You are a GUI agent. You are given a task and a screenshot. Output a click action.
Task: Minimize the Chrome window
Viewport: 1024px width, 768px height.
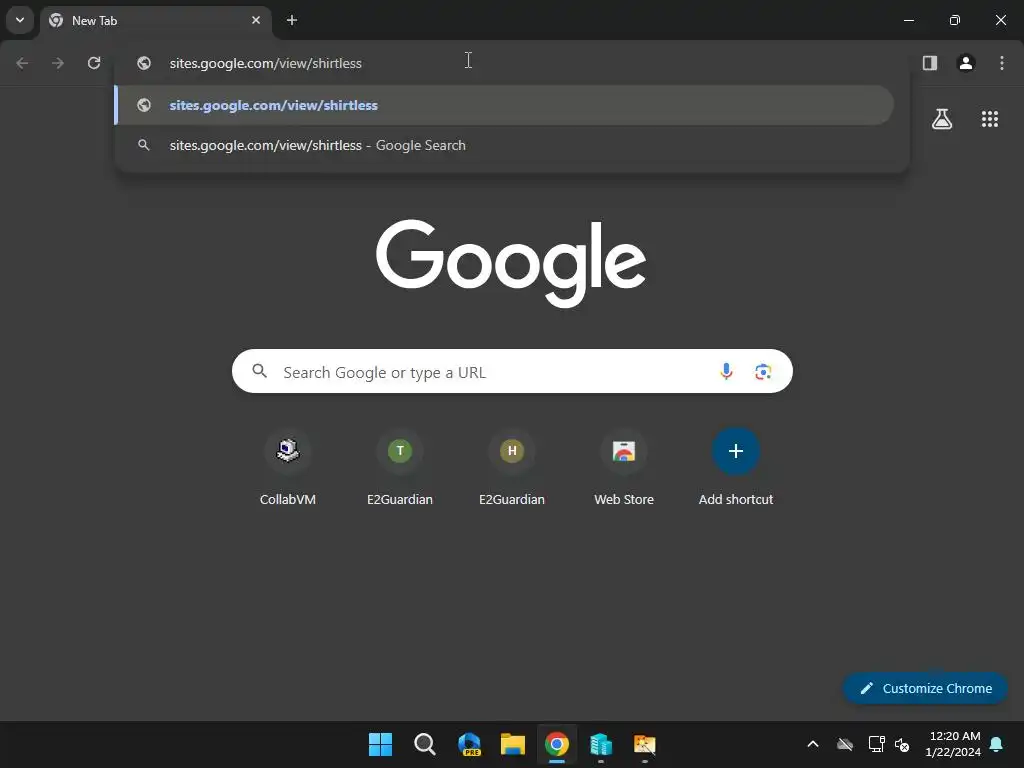[x=908, y=20]
